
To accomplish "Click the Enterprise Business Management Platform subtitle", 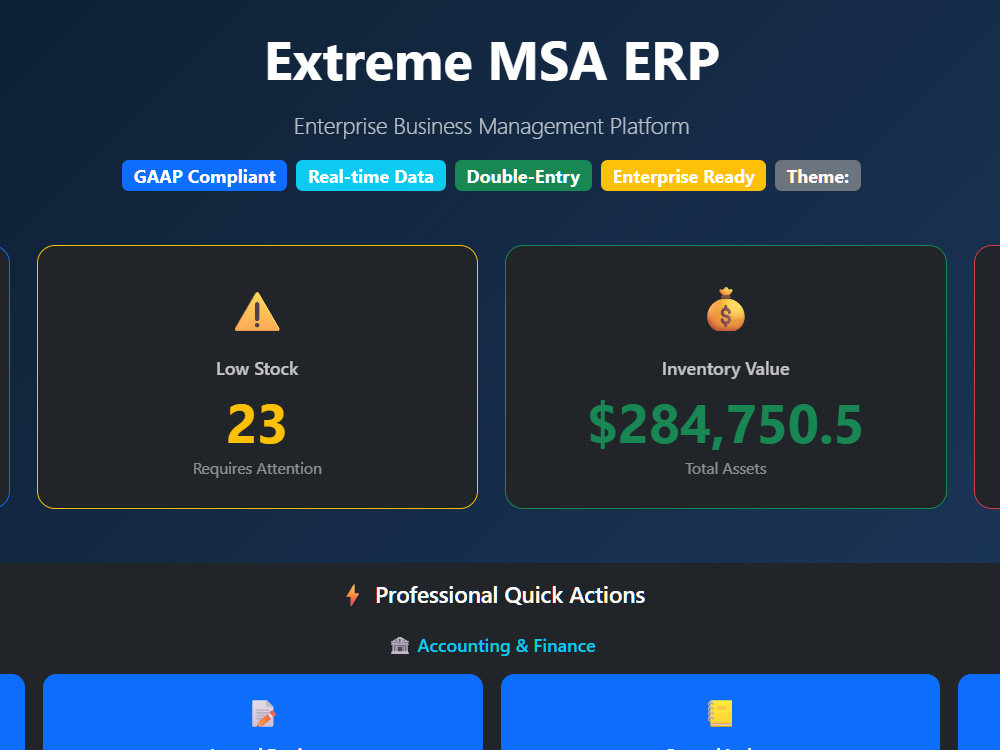I will coord(492,126).
